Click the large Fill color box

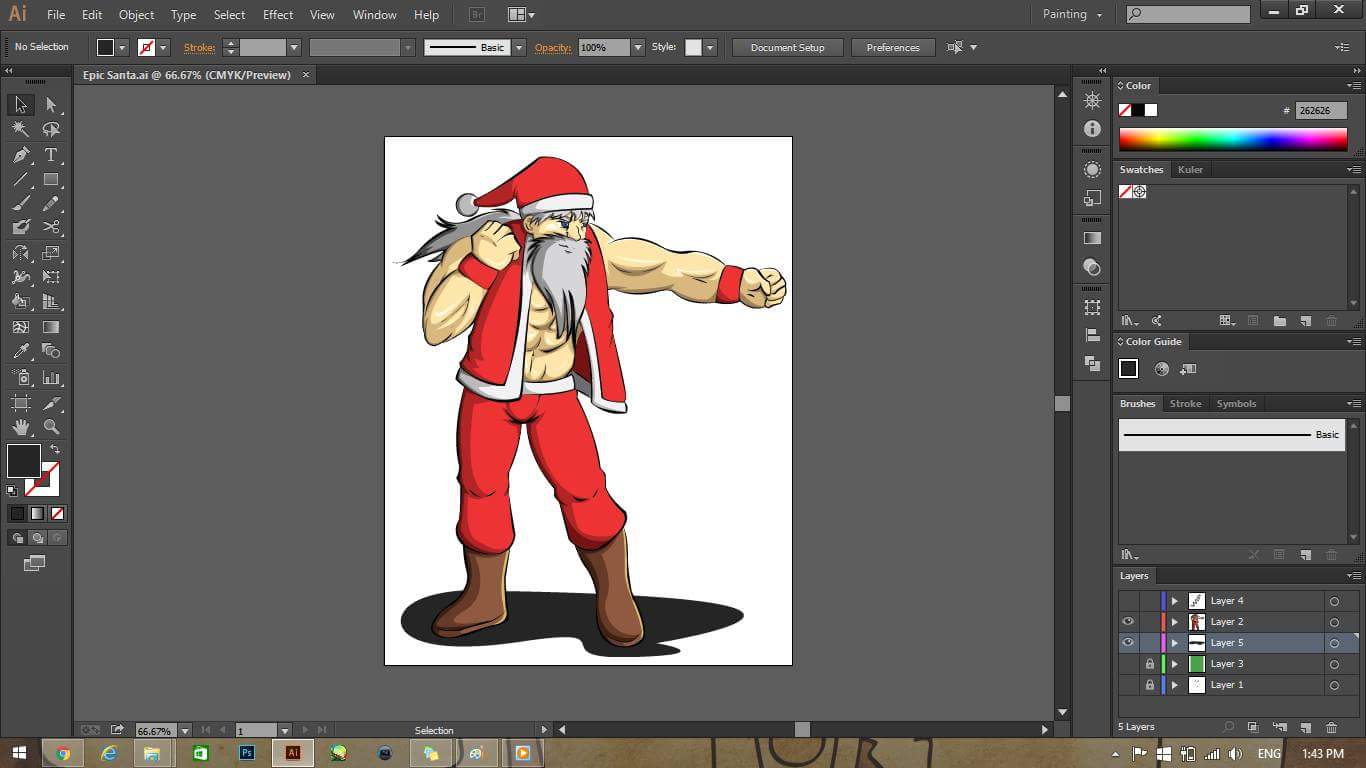click(x=24, y=461)
